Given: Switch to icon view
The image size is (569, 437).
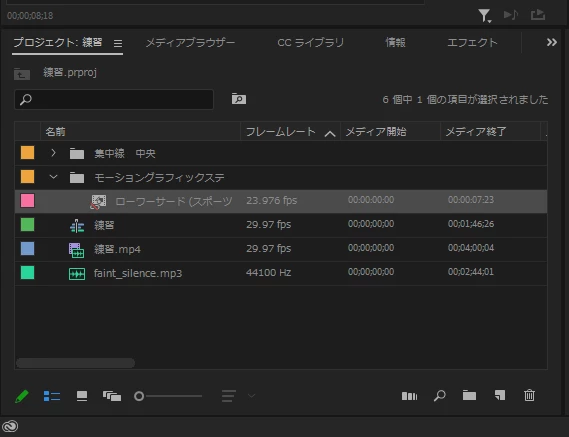Looking at the screenshot, I should [82, 396].
